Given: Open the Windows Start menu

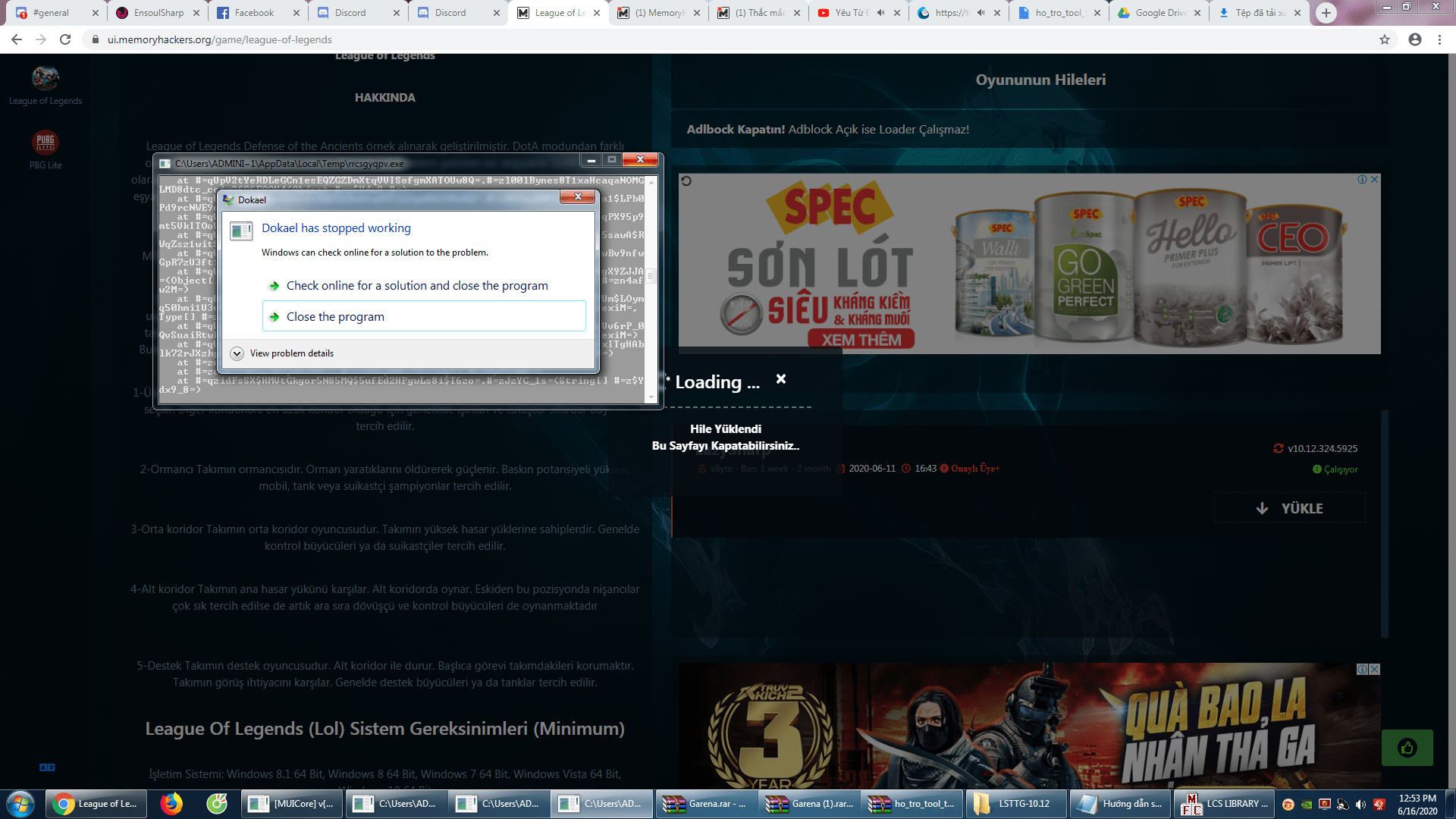Looking at the screenshot, I should pos(20,804).
